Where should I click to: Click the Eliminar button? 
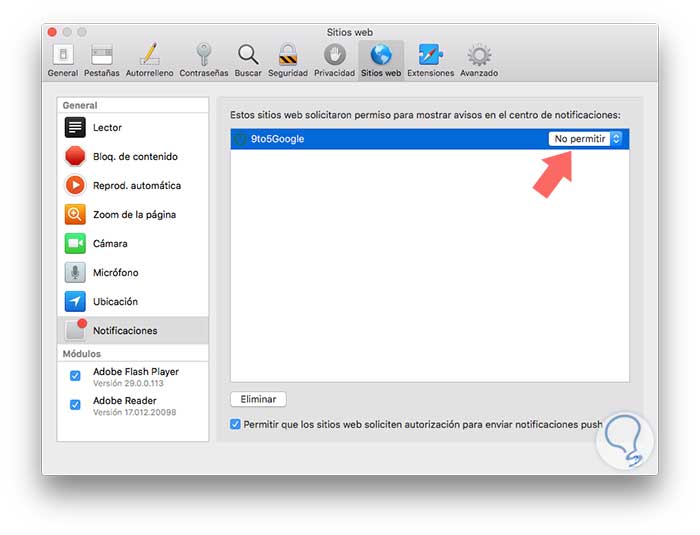(x=258, y=399)
